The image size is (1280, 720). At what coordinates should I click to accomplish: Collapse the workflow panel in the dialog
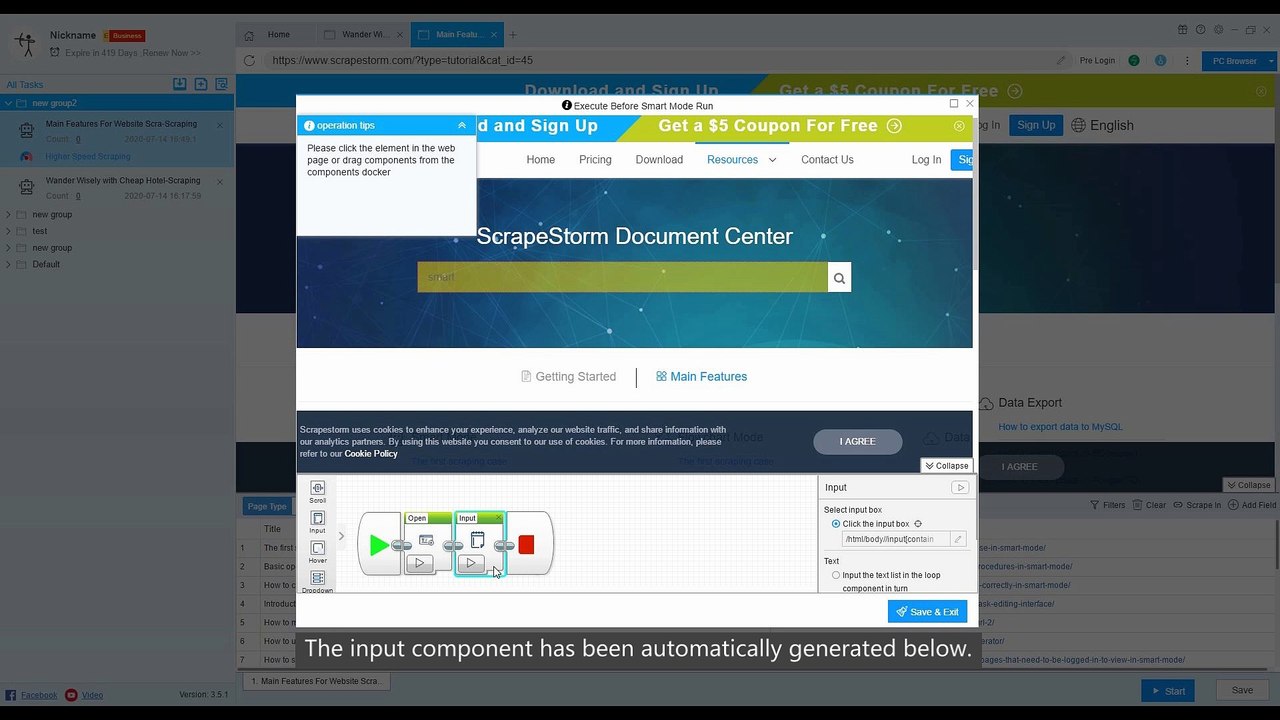pyautogui.click(x=946, y=466)
